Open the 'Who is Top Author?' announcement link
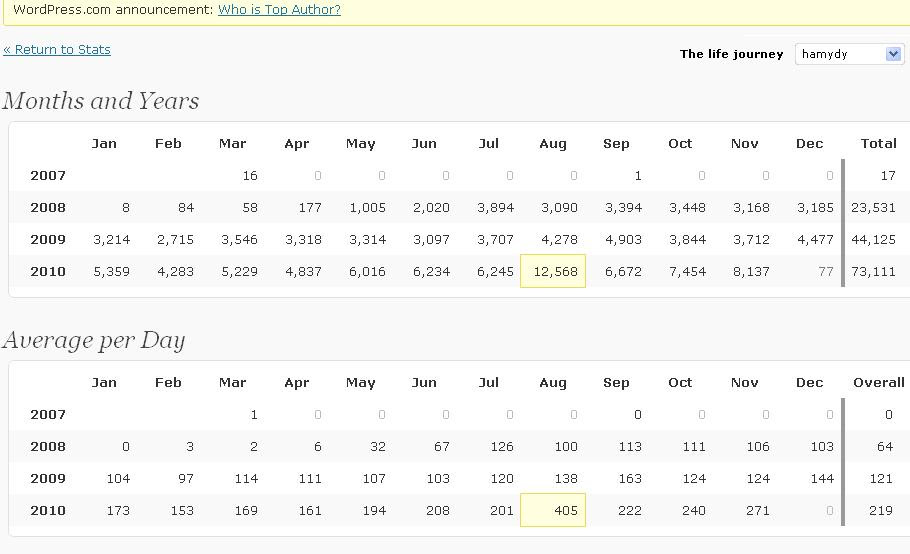Viewport: 910px width, 554px height. point(279,9)
